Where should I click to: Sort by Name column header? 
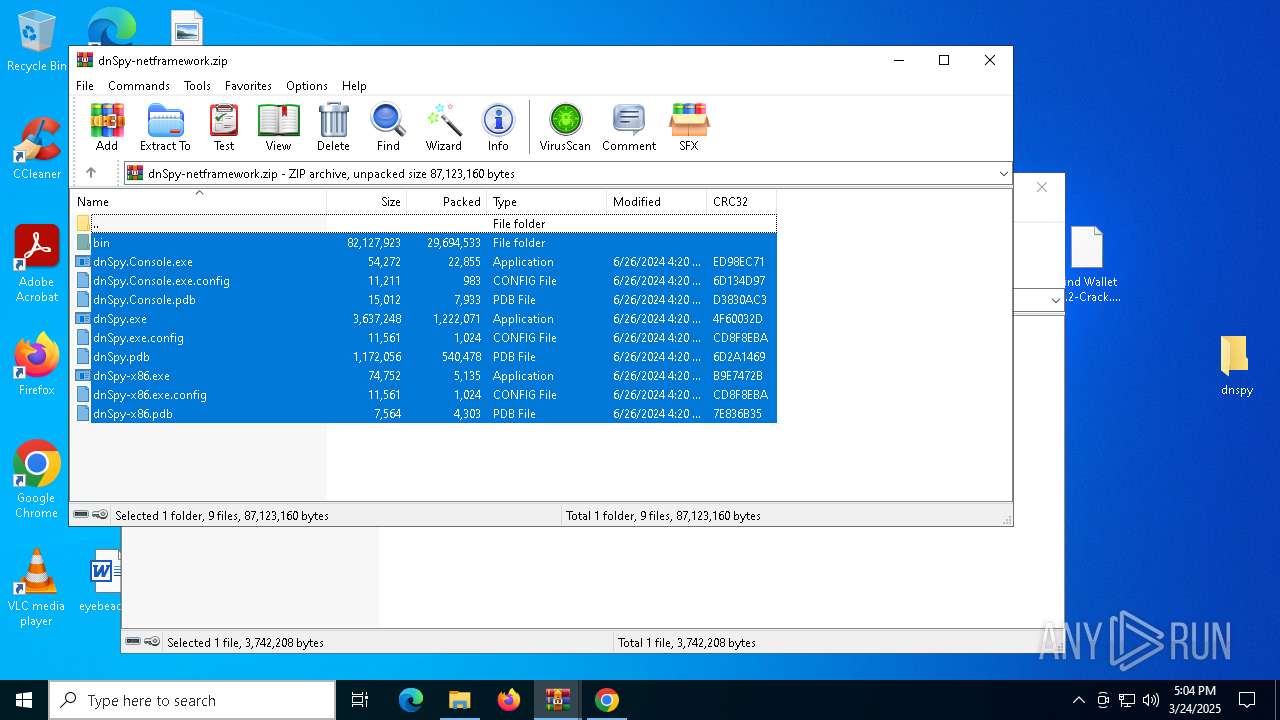[199, 202]
